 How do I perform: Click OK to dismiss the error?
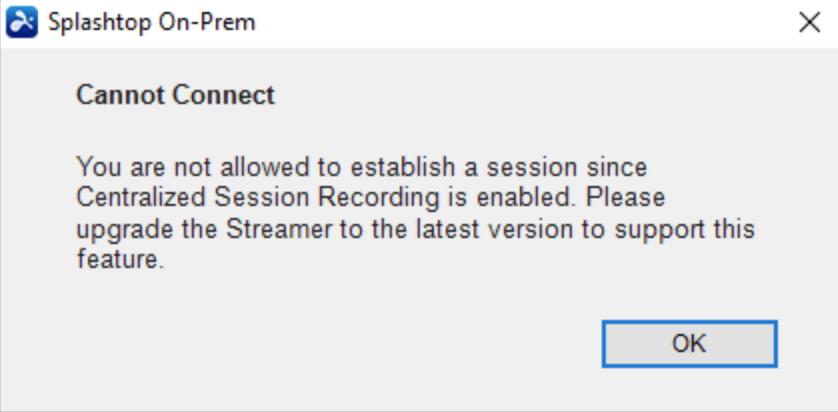(x=689, y=344)
